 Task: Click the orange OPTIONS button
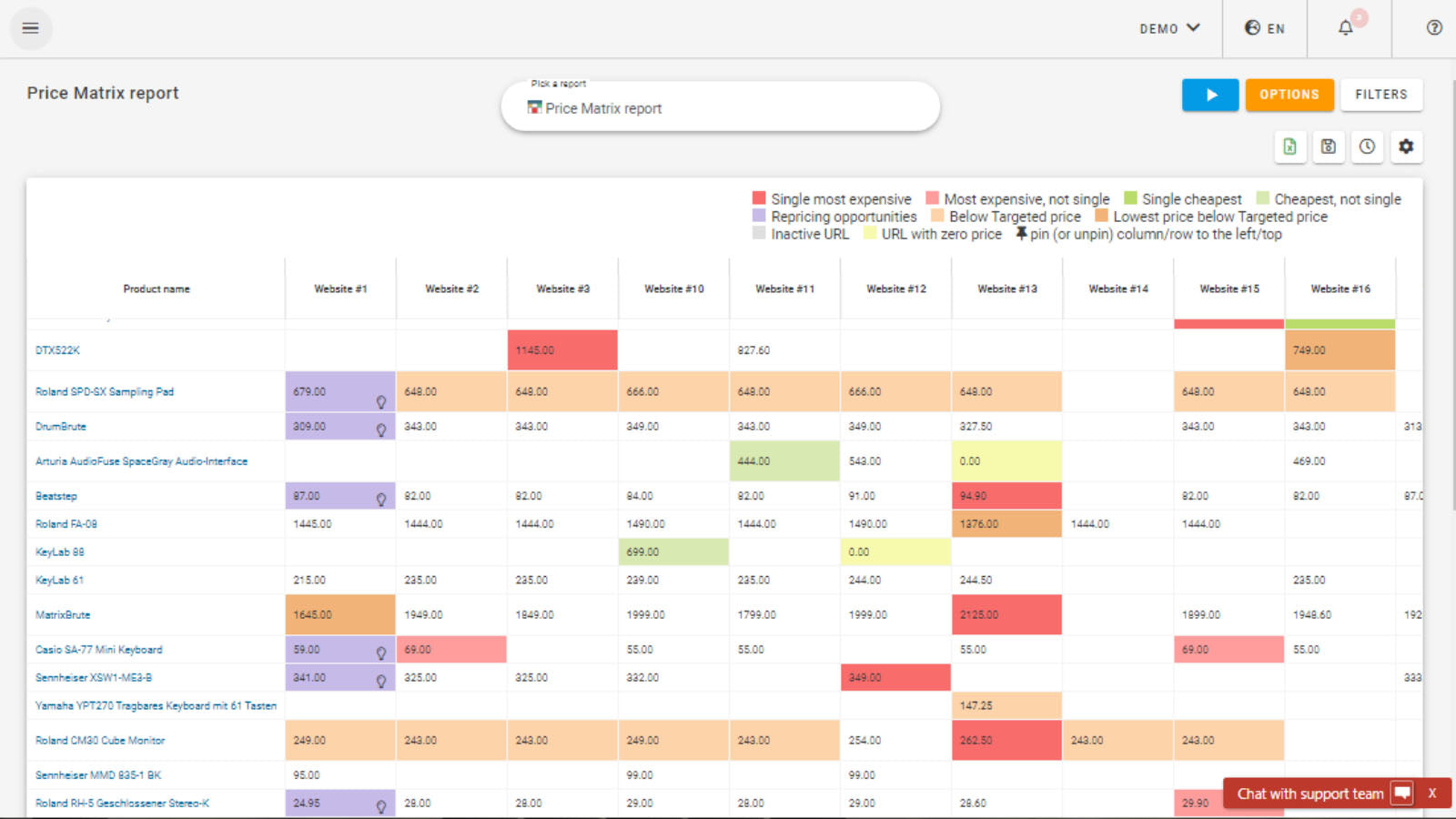(x=1289, y=95)
